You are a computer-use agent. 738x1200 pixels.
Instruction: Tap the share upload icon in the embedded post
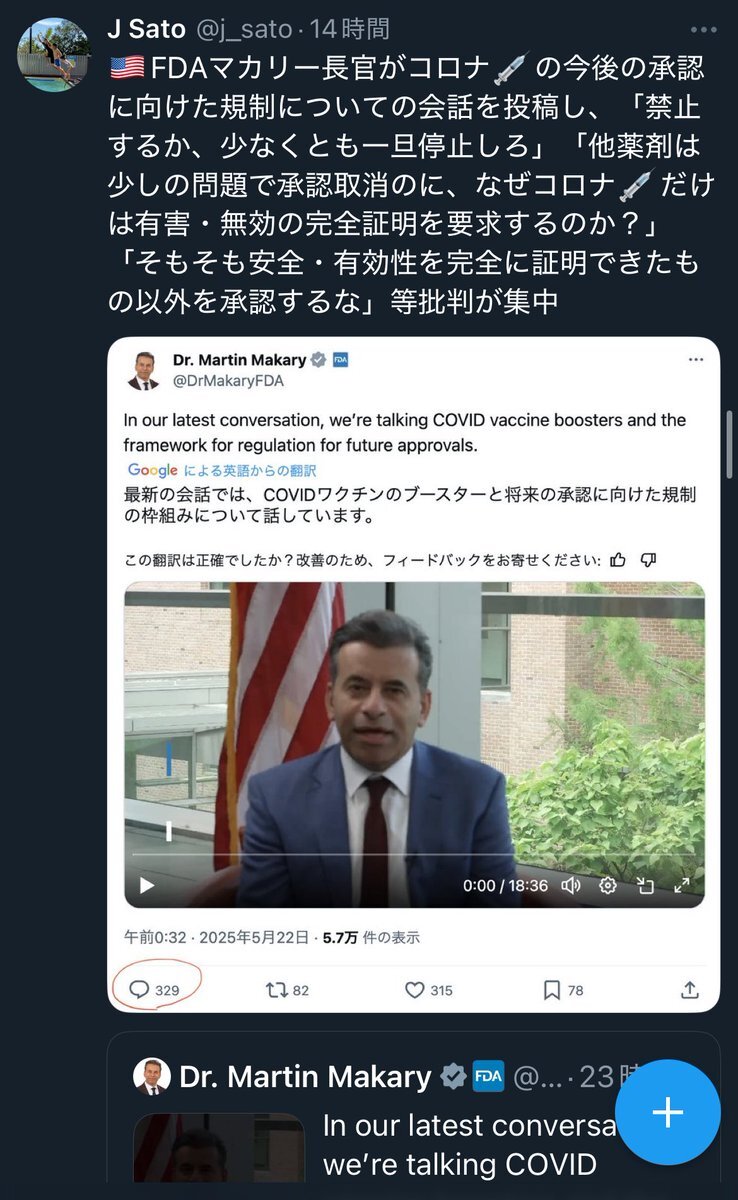point(689,990)
